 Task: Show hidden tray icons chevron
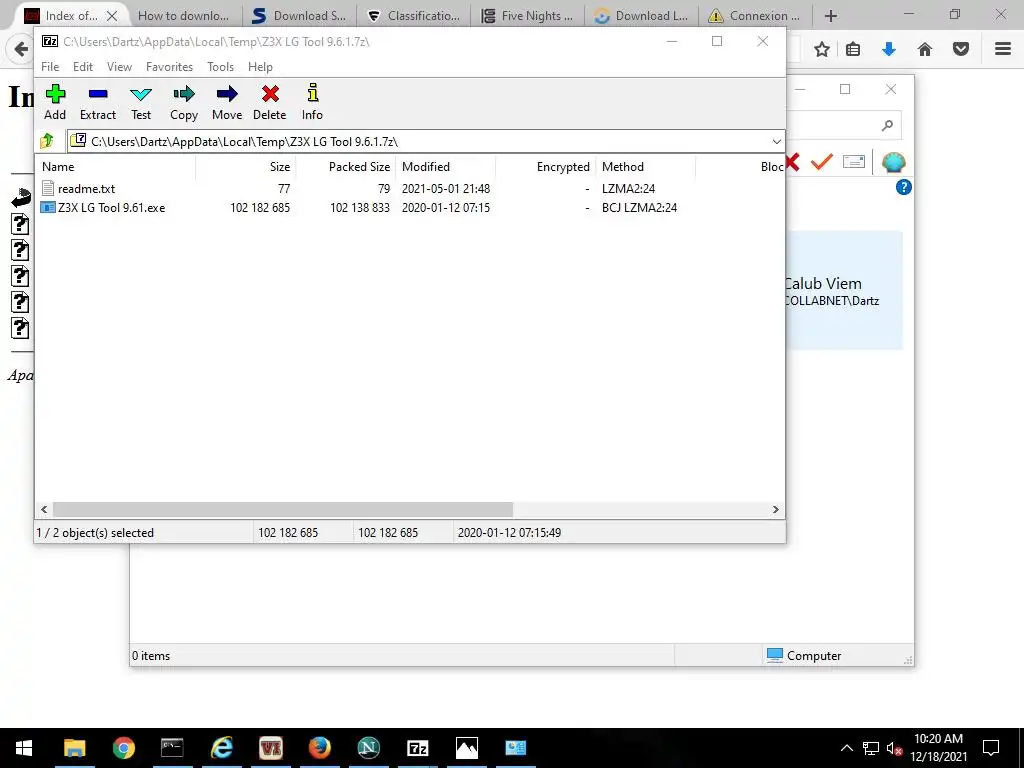click(x=846, y=748)
